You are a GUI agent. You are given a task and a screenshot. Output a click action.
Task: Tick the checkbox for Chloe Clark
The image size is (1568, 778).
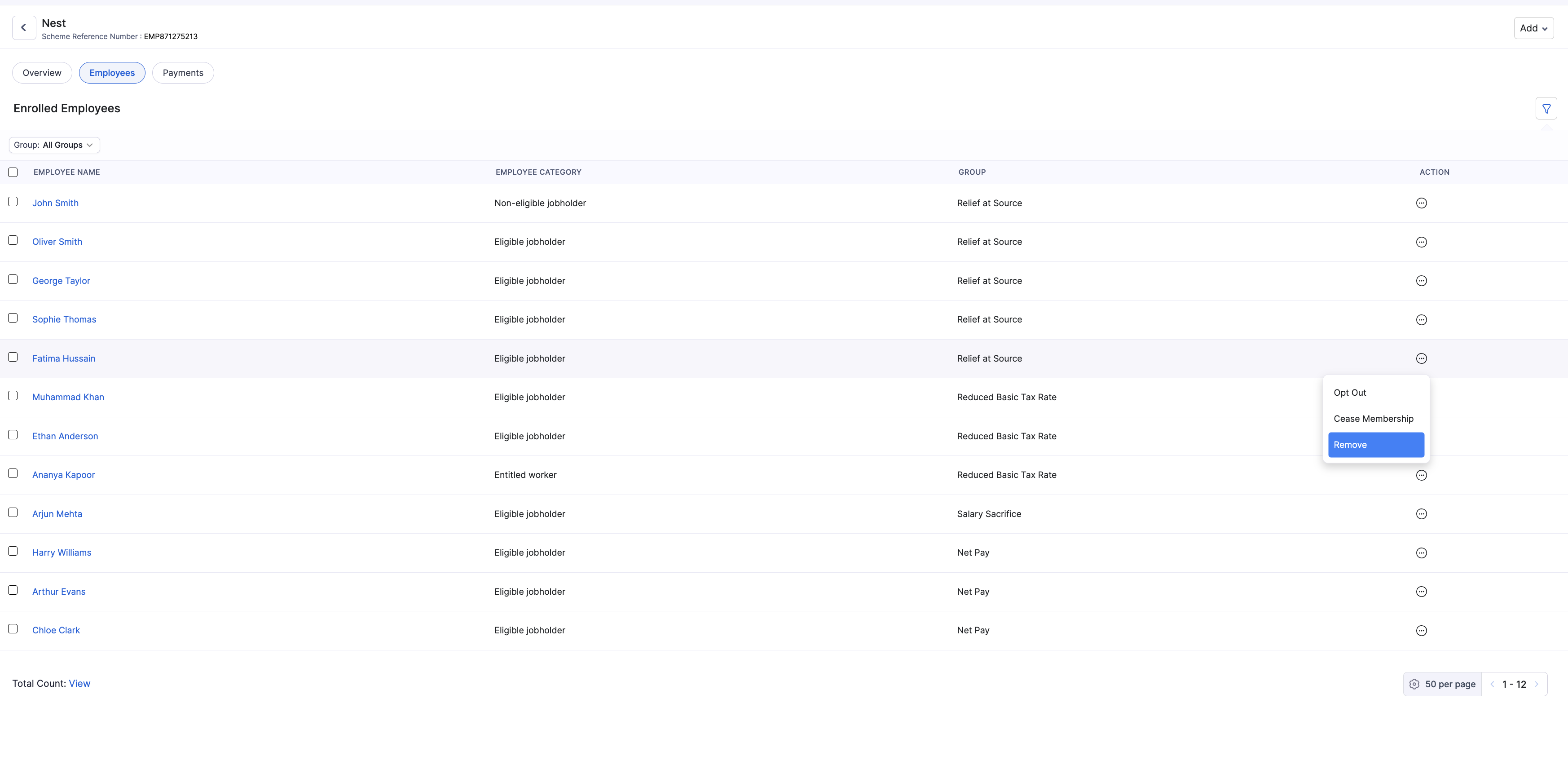(13, 629)
